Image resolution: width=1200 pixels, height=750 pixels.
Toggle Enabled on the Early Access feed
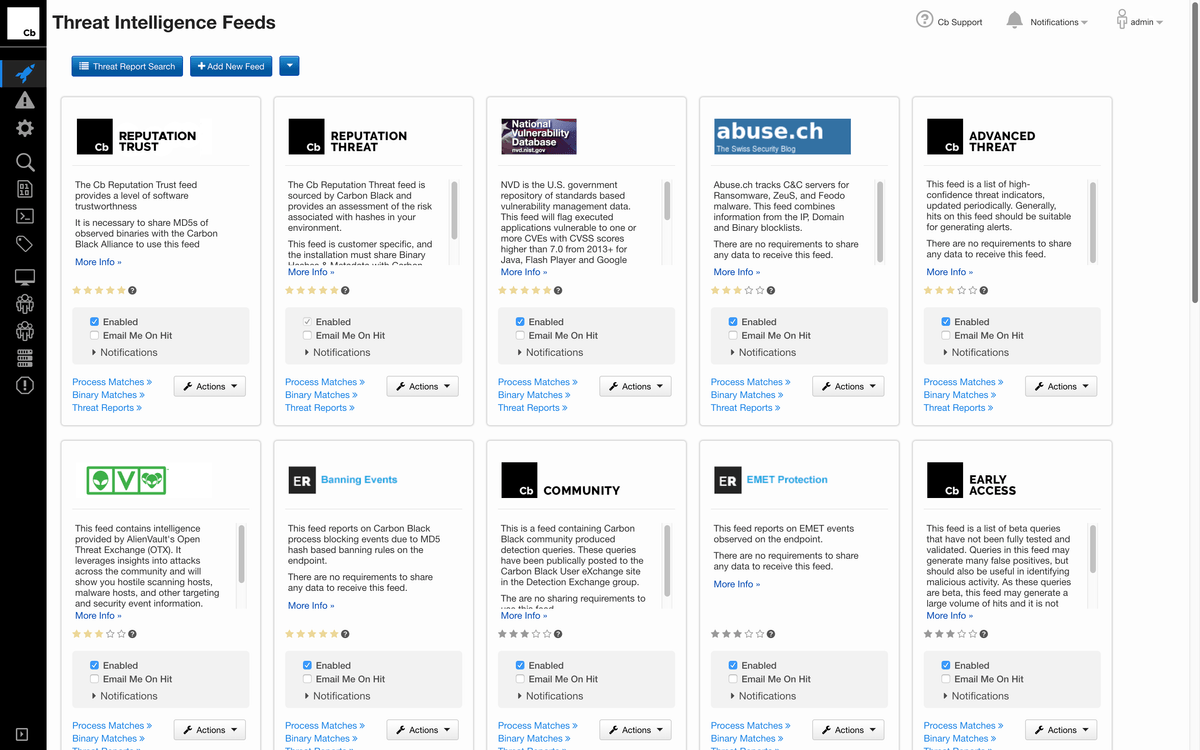(946, 665)
